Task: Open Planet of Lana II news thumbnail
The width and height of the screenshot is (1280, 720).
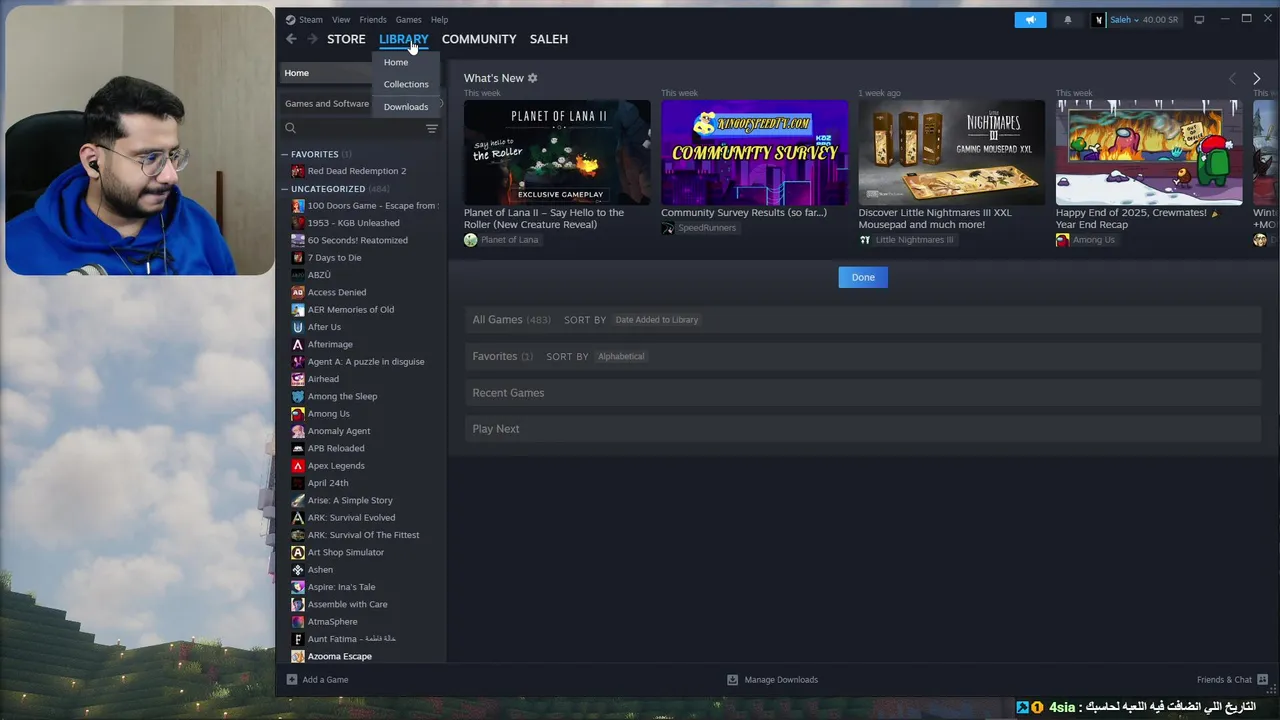Action: [557, 153]
